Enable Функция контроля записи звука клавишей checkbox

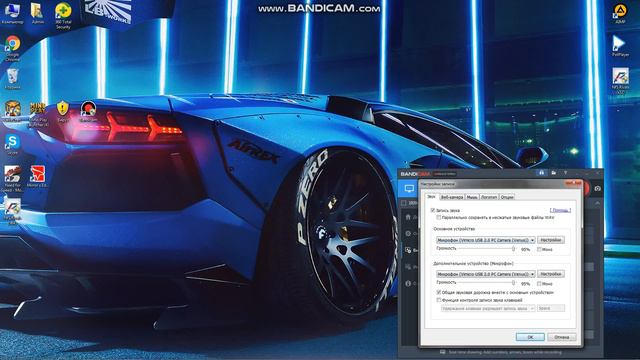tap(439, 300)
